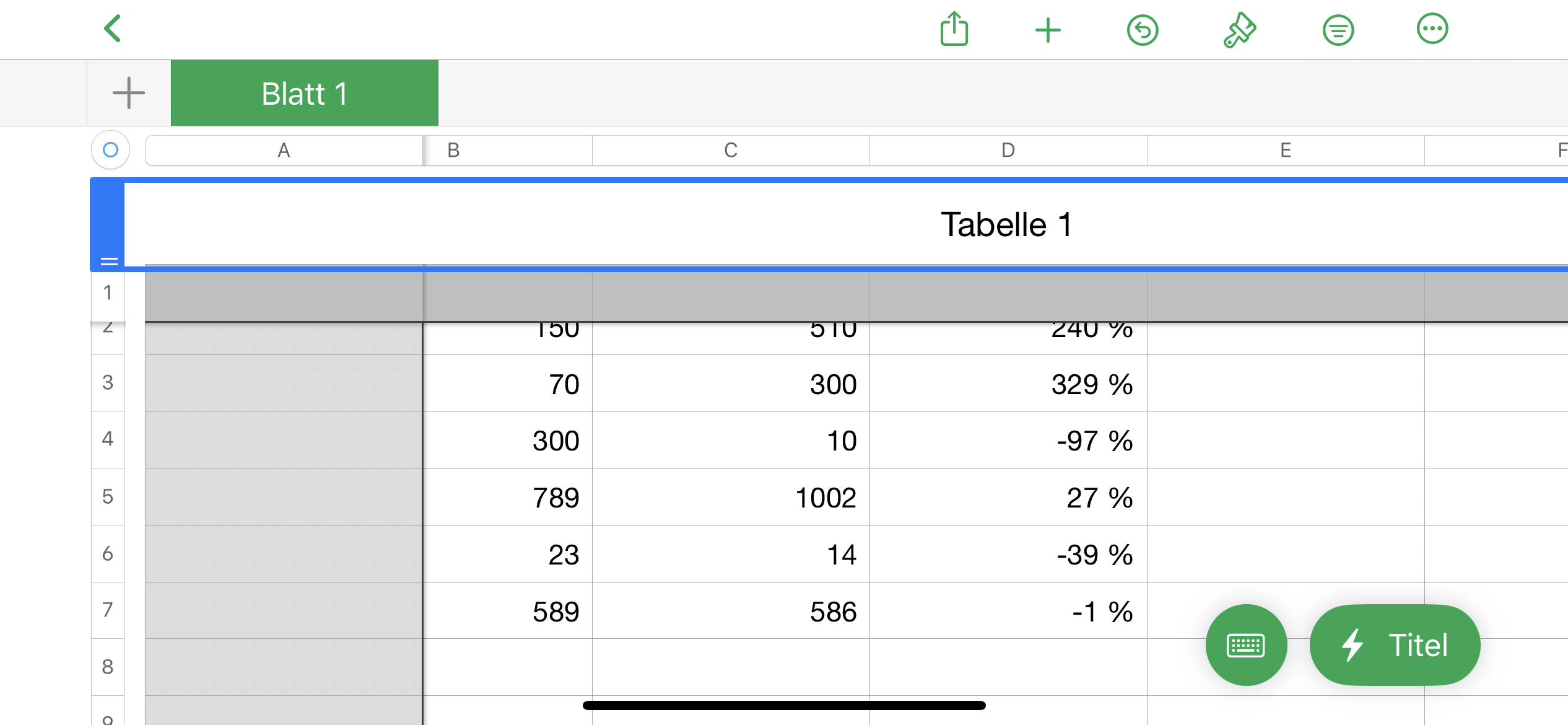The image size is (1568, 725).
Task: Select the cell containing 1002
Action: coord(731,497)
